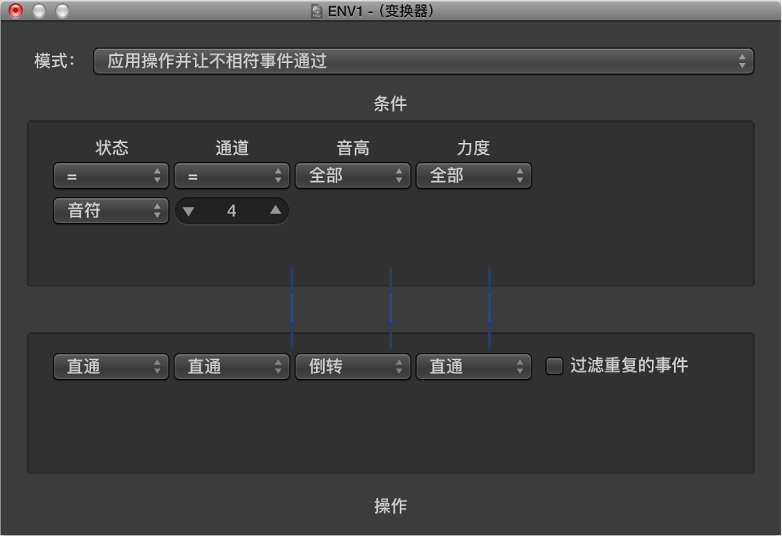The width and height of the screenshot is (782, 536).
Task: Click the 操作 section heading
Action: [x=391, y=506]
